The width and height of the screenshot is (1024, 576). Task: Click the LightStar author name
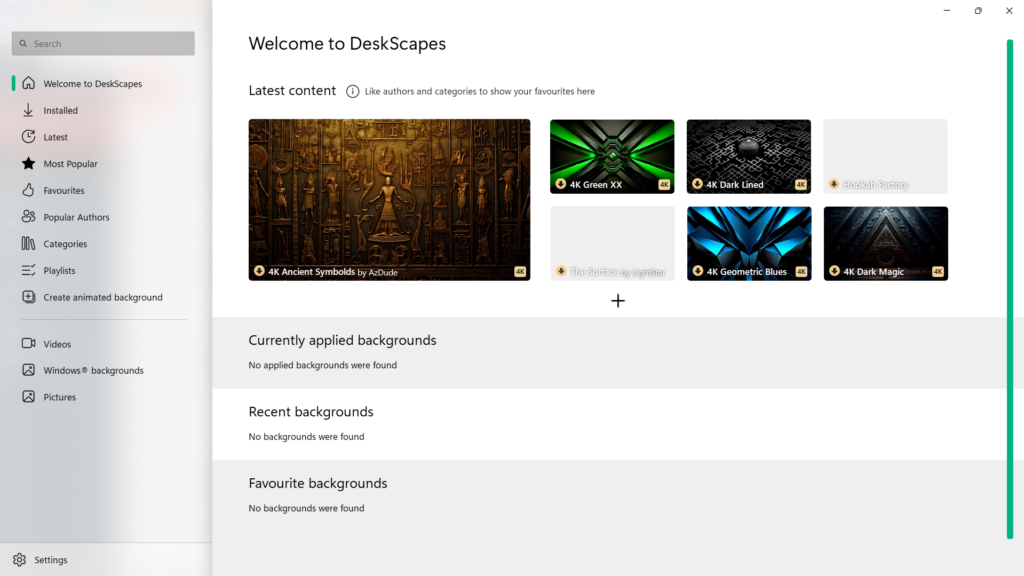pyautogui.click(x=649, y=272)
